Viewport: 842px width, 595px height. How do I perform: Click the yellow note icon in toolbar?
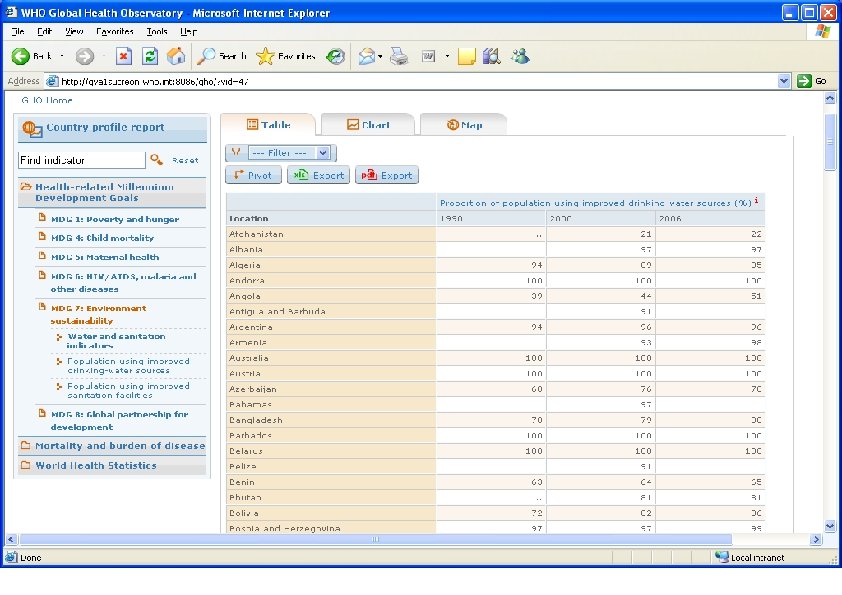[467, 56]
